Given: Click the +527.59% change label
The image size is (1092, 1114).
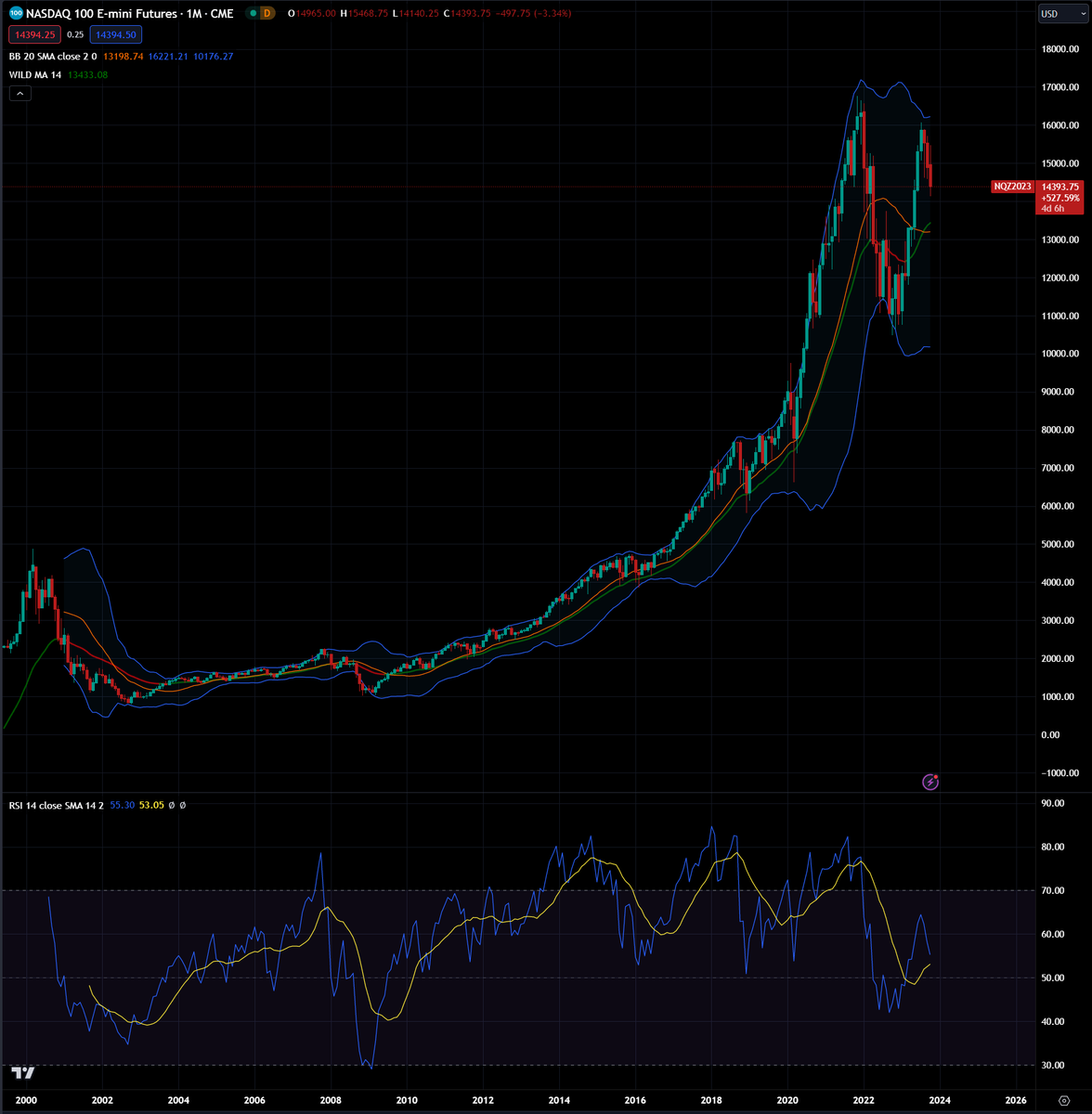Looking at the screenshot, I should [x=1060, y=198].
